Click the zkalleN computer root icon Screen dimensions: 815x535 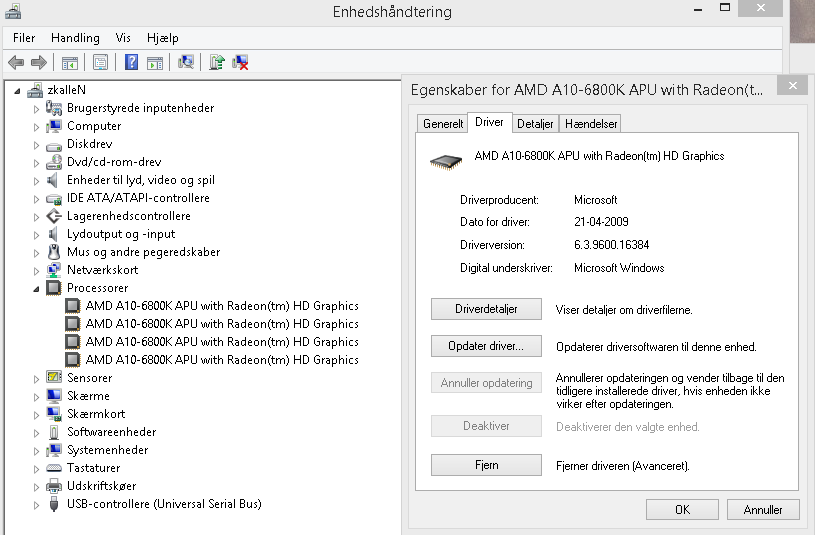[x=35, y=90]
